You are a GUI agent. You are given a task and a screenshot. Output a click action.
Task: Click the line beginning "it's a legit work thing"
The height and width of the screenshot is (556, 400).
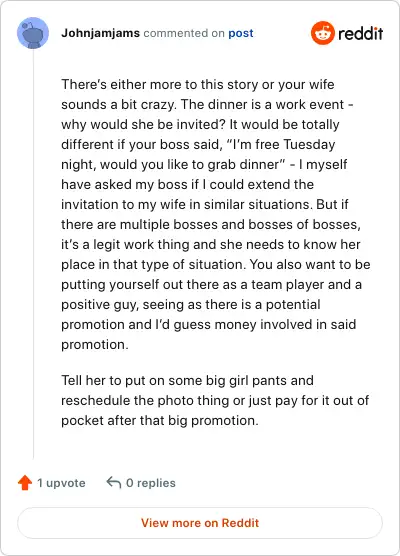(x=211, y=244)
